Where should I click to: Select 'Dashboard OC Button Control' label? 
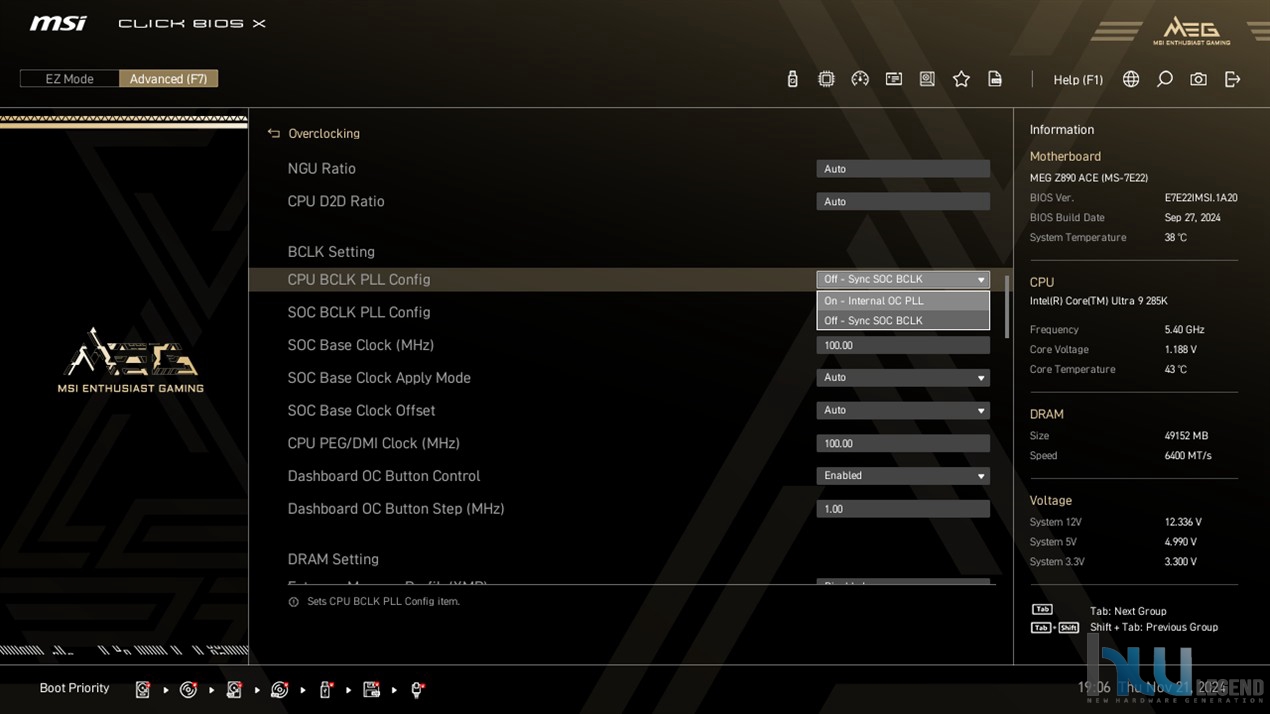tap(384, 476)
